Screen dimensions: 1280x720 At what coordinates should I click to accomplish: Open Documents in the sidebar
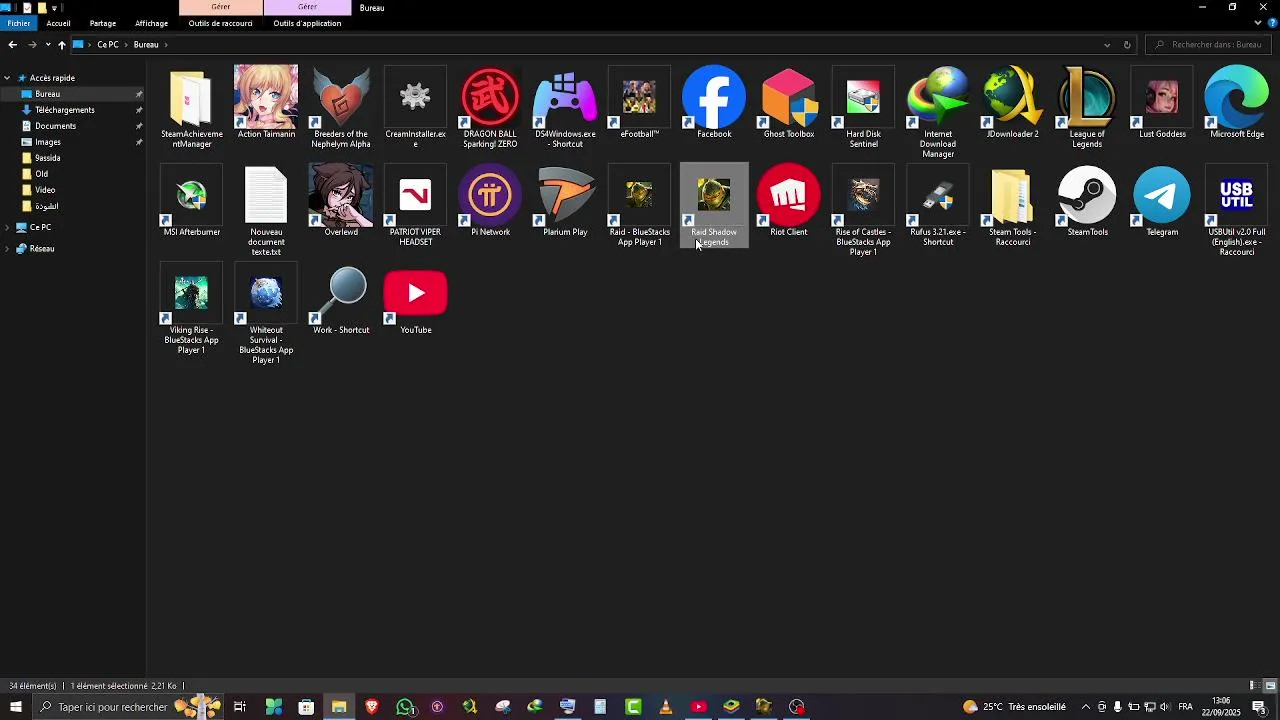55,126
